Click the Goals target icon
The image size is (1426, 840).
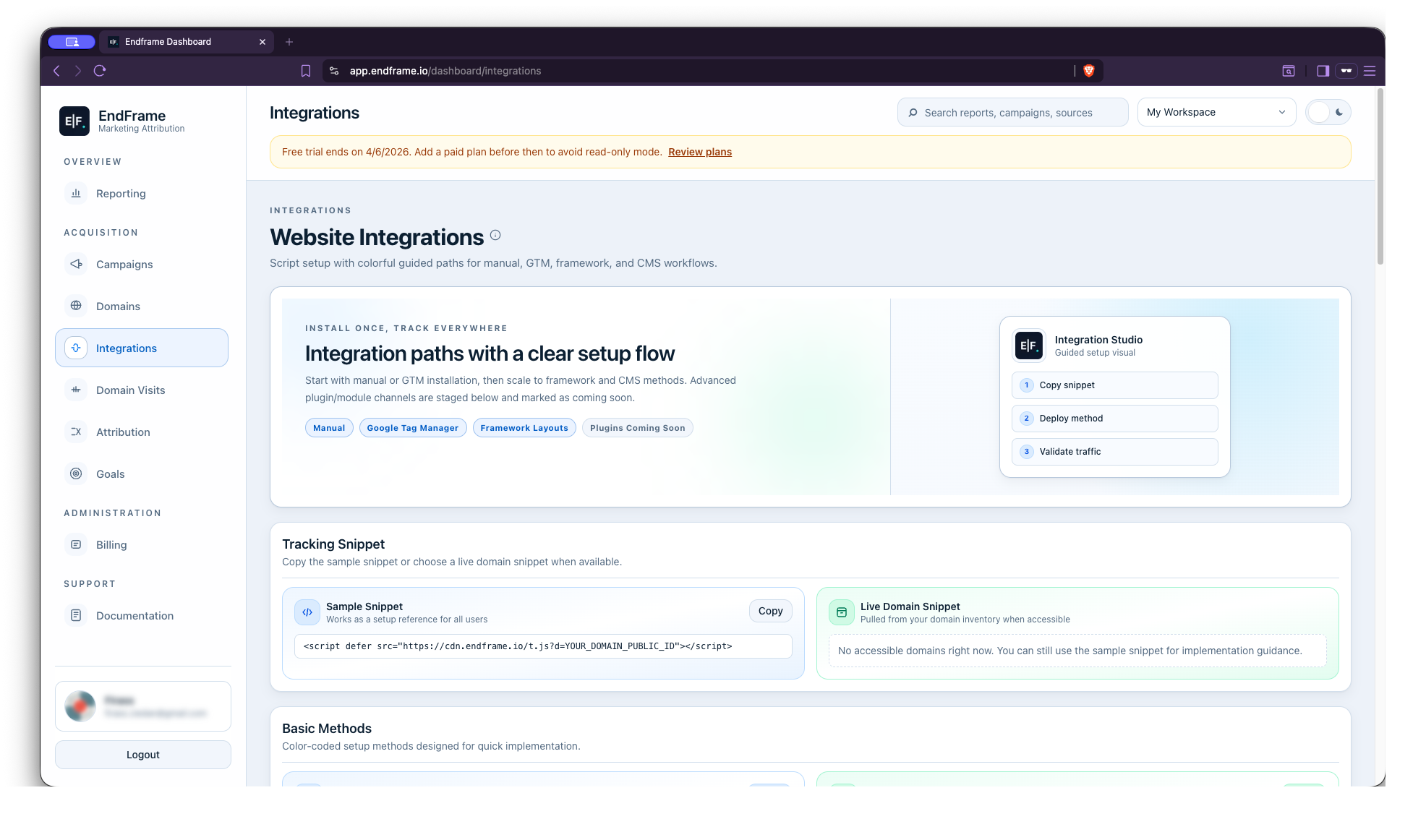[76, 473]
